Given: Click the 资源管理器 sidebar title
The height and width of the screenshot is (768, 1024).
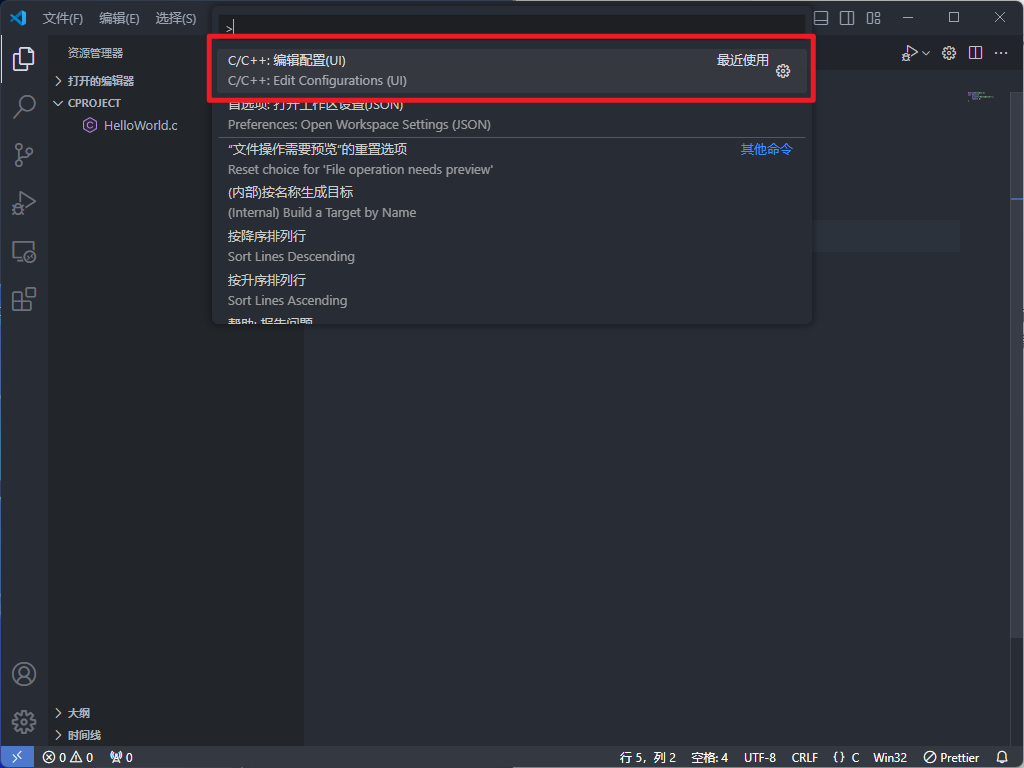Looking at the screenshot, I should [95, 53].
